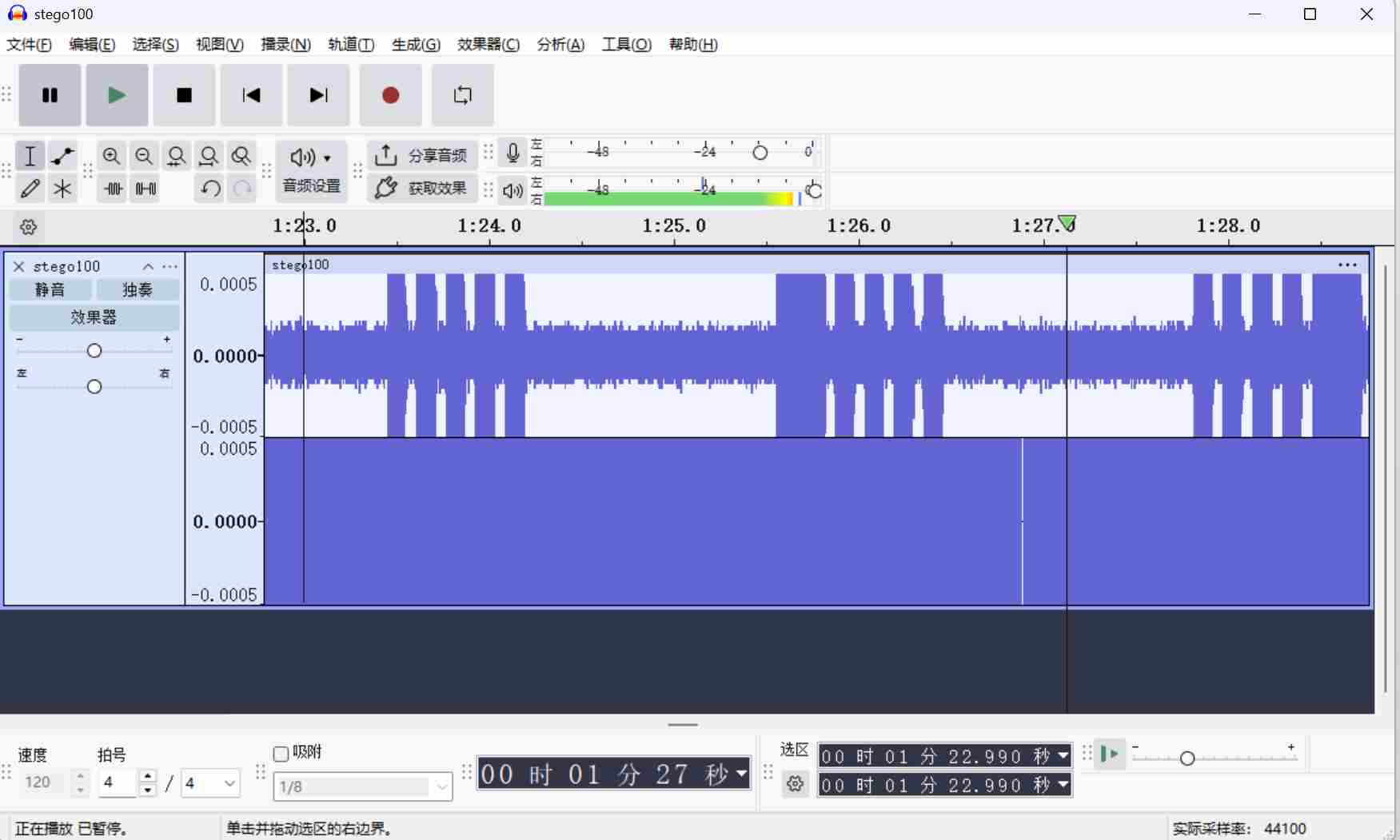Click the greyed-out Redo arrow
Screen dimensions: 1400x840
click(x=241, y=189)
